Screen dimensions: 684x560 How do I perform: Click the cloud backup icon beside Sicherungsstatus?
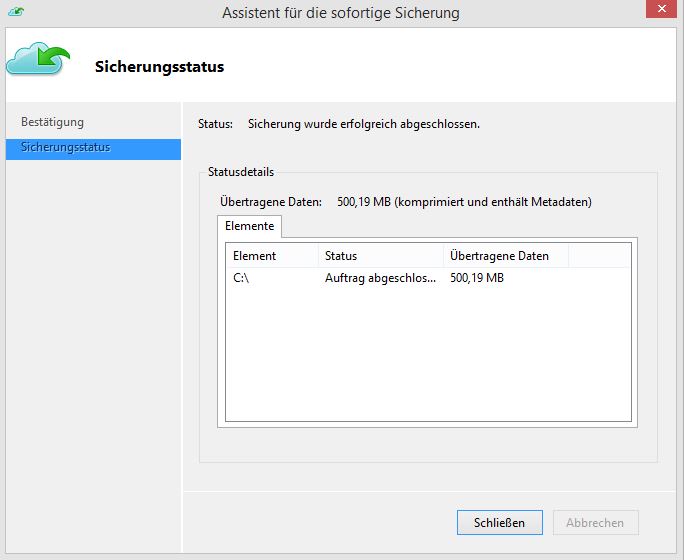[x=38, y=58]
